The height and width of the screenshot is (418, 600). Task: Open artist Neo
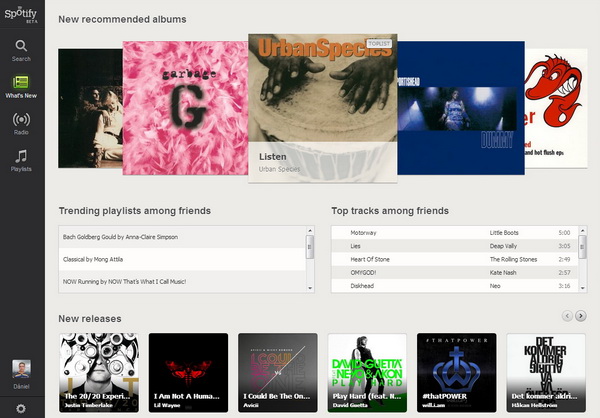(x=495, y=286)
